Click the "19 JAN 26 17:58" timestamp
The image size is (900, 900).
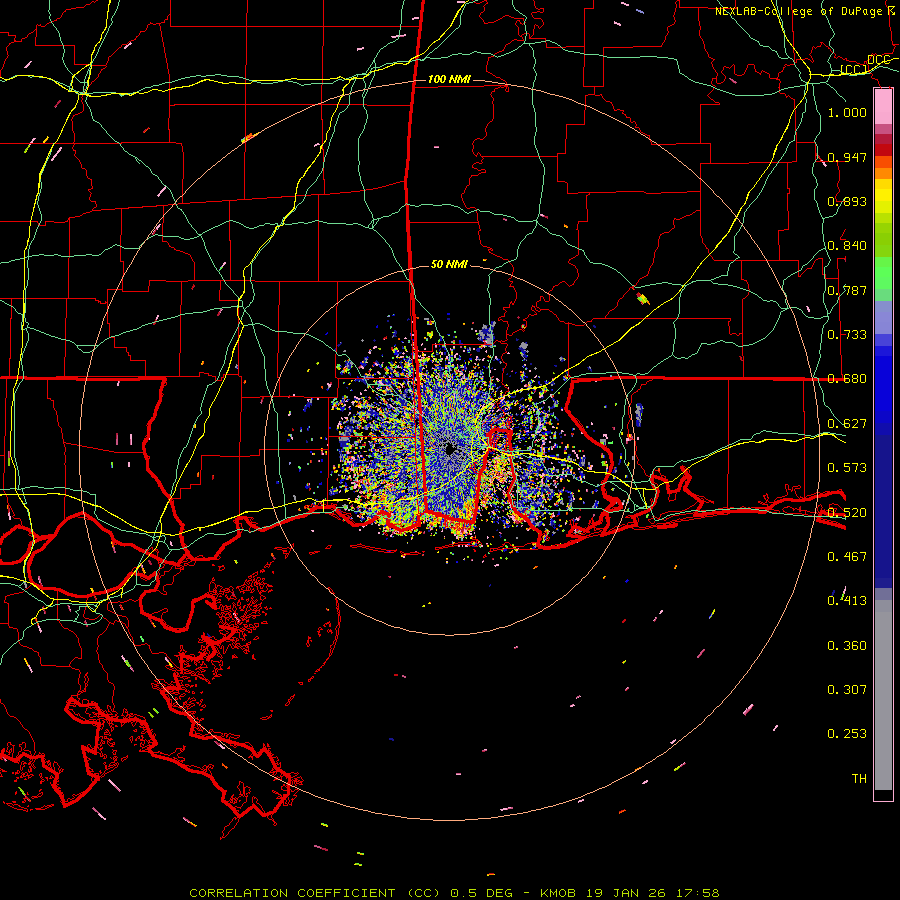coord(653,893)
